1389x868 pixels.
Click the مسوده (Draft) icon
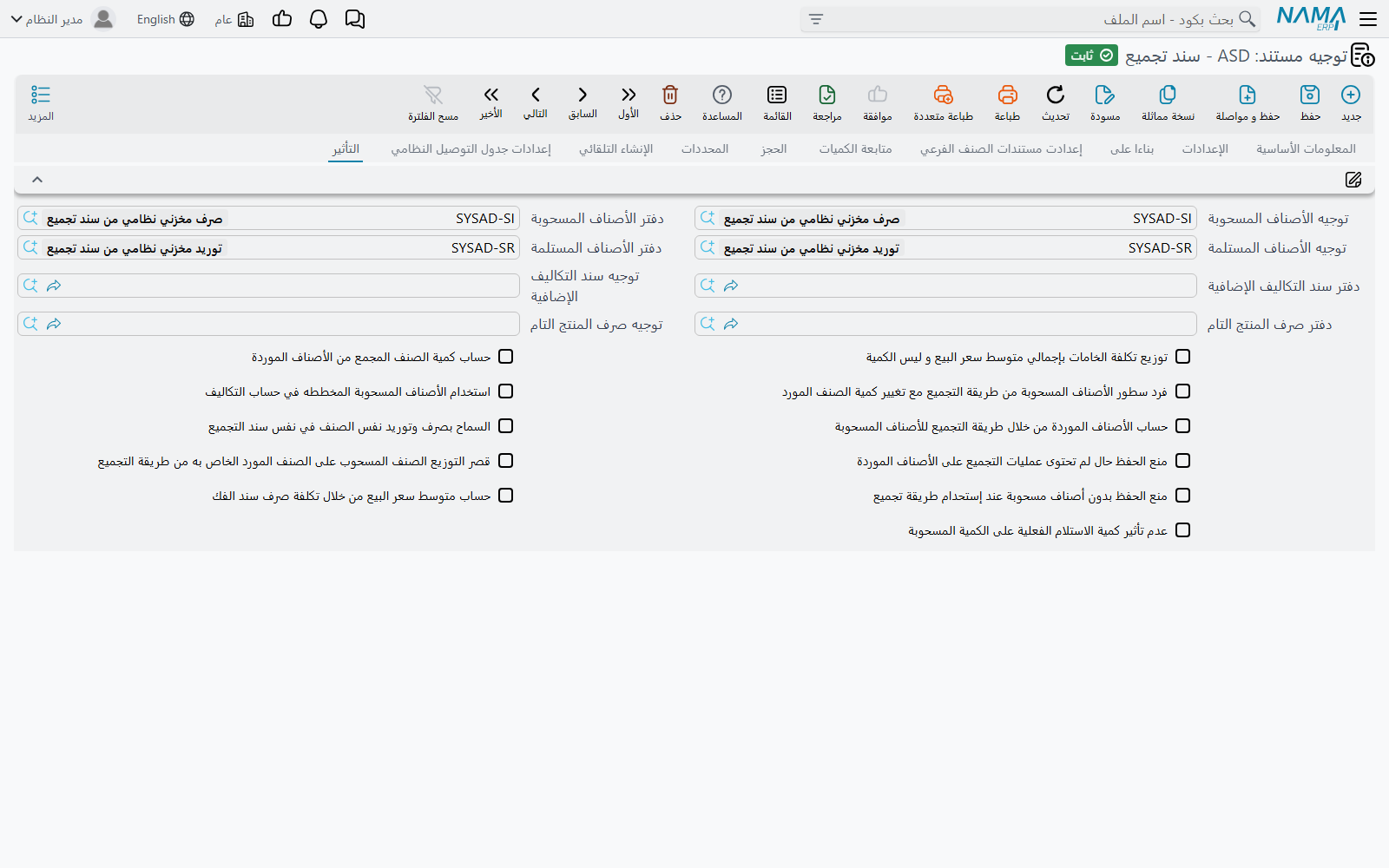[1104, 95]
